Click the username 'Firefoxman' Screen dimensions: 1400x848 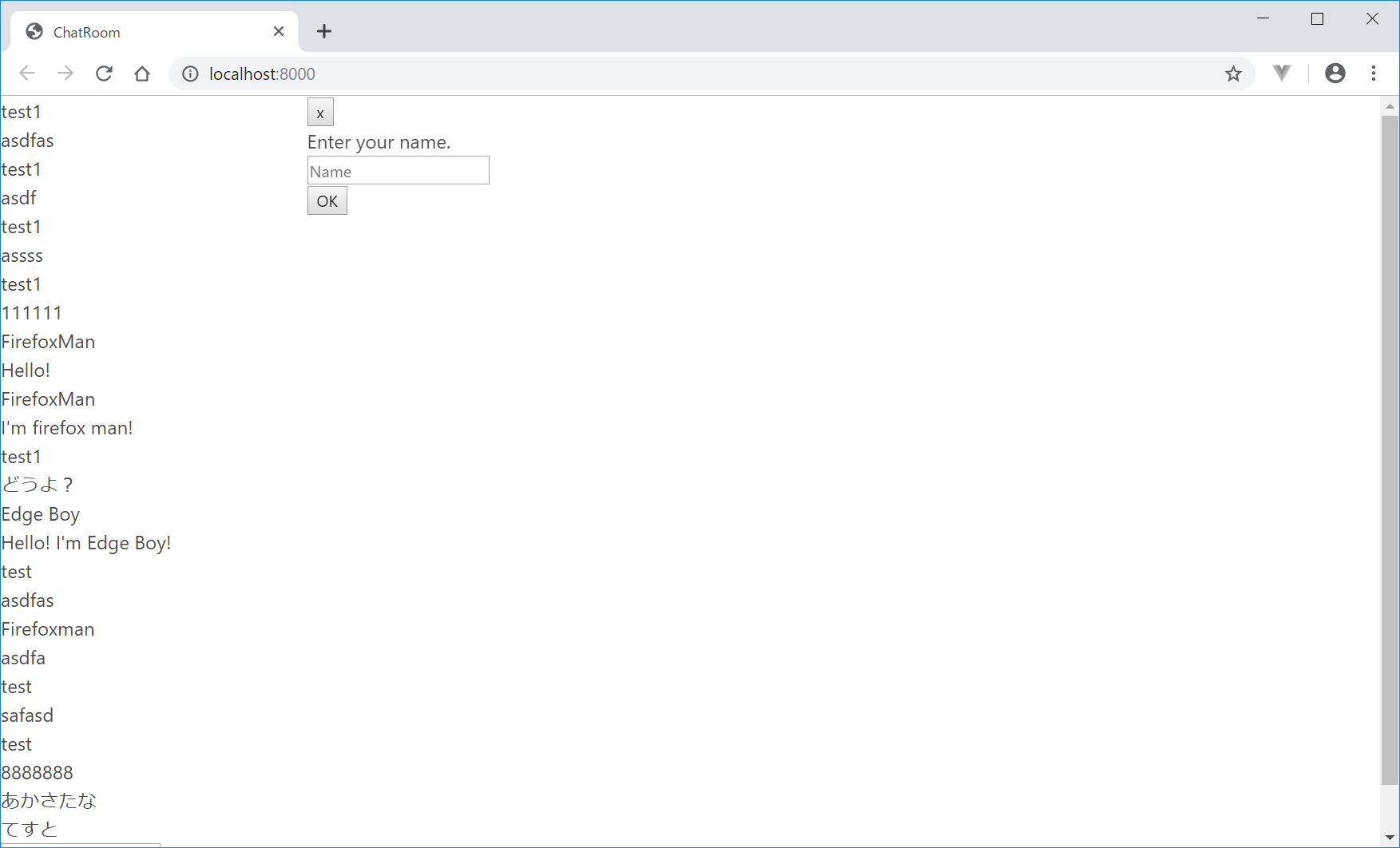click(48, 629)
